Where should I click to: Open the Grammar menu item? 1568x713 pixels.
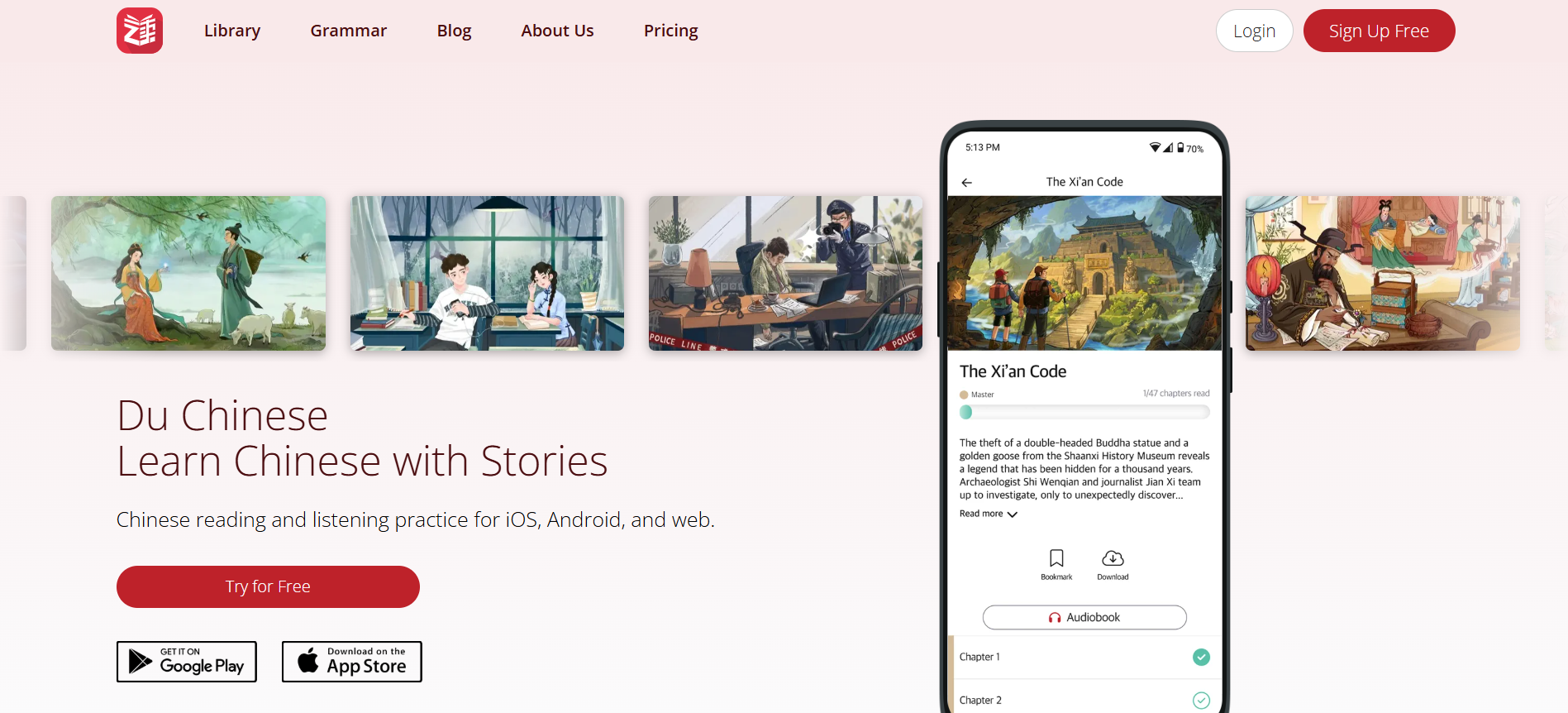point(349,31)
